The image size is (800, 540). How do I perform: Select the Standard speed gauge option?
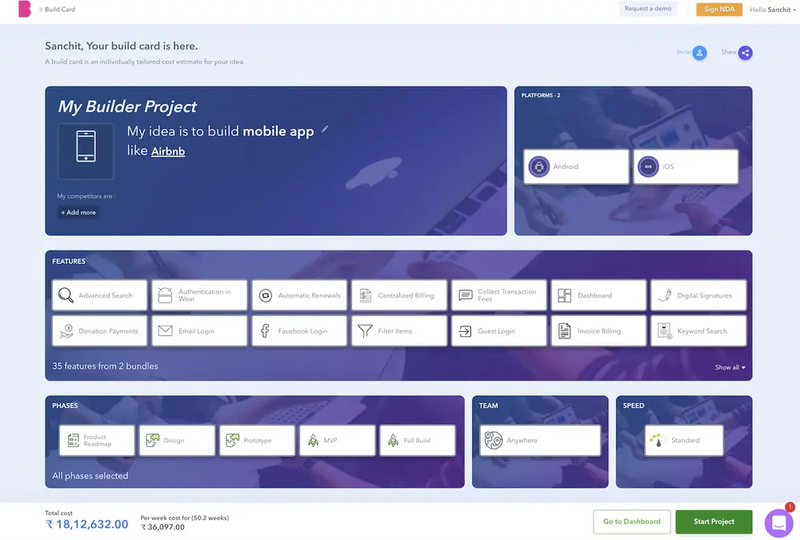[684, 440]
